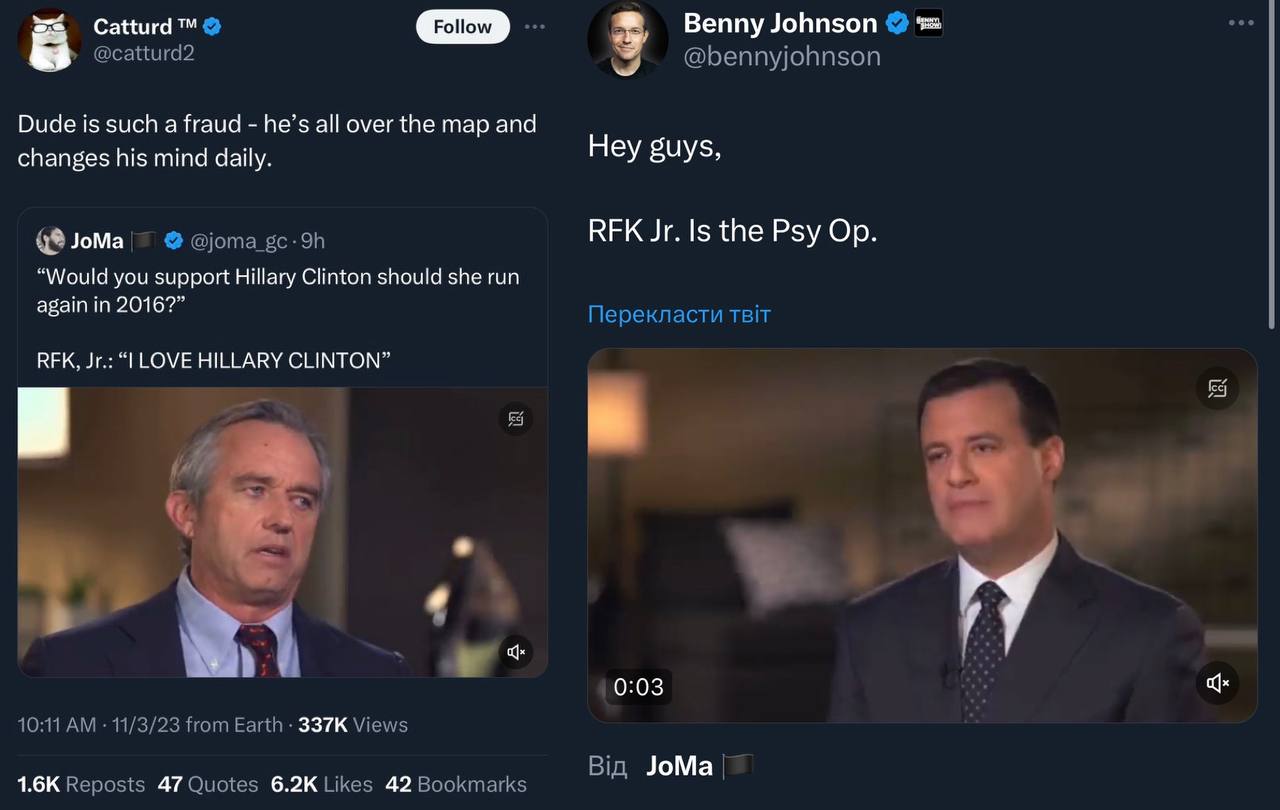1280x810 pixels.
Task: Open more options on Benny Johnson's tweet
Action: (1240, 23)
